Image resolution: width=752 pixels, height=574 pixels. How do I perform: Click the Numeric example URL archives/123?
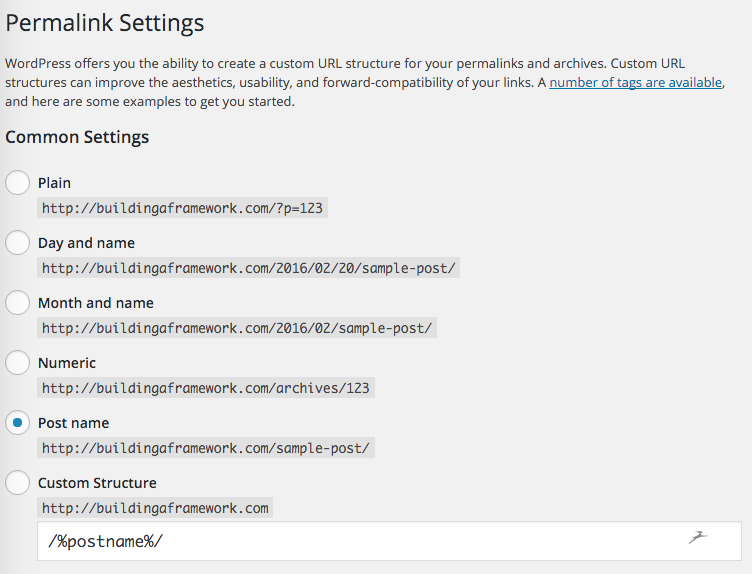[x=206, y=387]
